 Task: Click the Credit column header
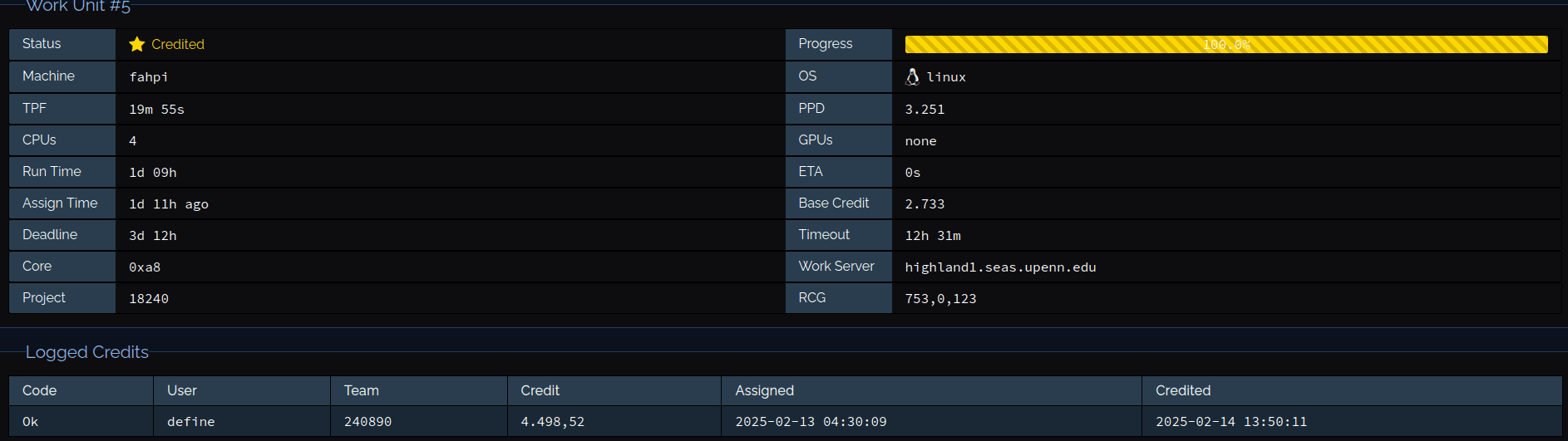(x=614, y=390)
